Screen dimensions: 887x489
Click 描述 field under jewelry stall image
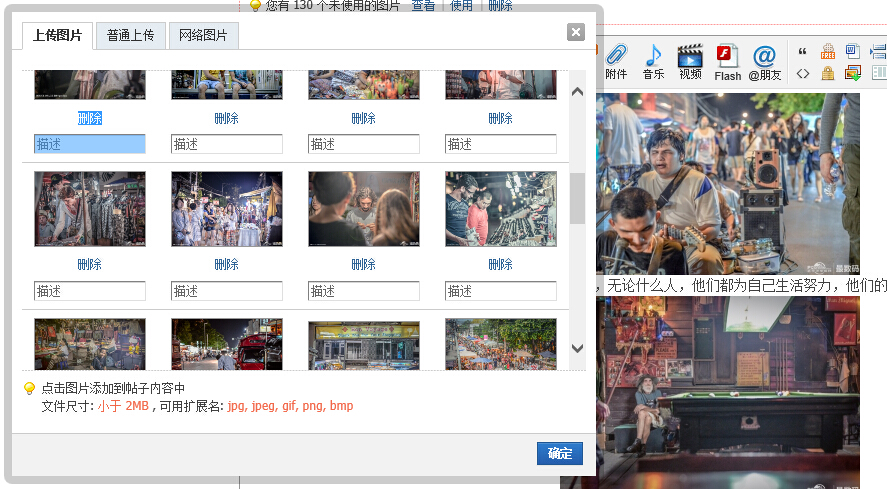(501, 291)
